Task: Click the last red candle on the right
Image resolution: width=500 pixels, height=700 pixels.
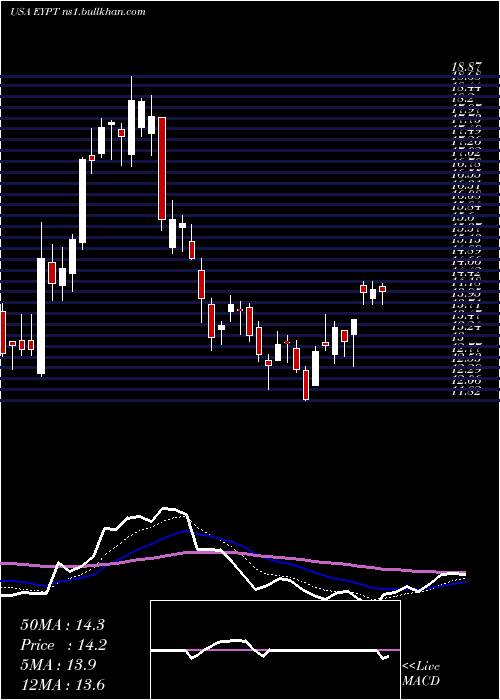Action: pos(383,289)
